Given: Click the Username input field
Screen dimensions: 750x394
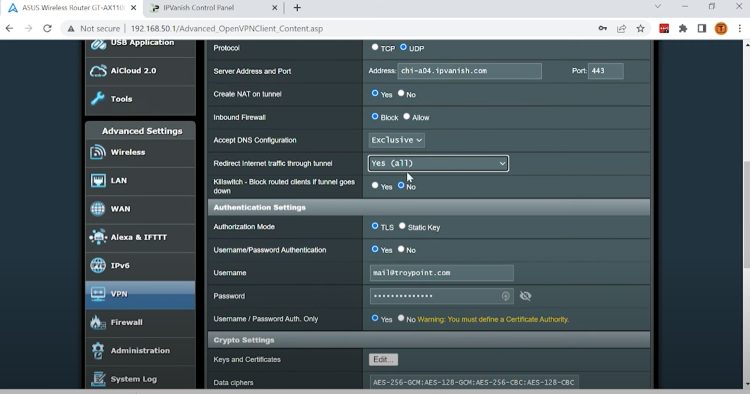Looking at the screenshot, I should click(441, 273).
